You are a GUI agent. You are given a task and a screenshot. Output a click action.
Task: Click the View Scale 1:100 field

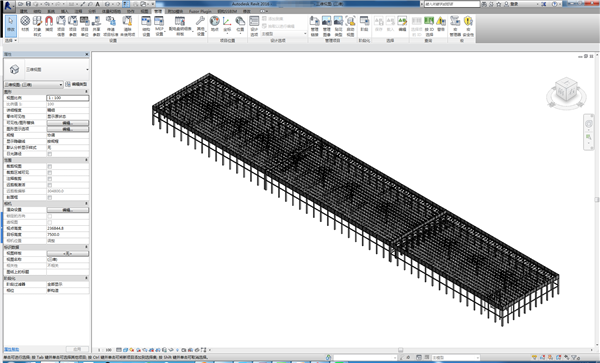(x=68, y=98)
